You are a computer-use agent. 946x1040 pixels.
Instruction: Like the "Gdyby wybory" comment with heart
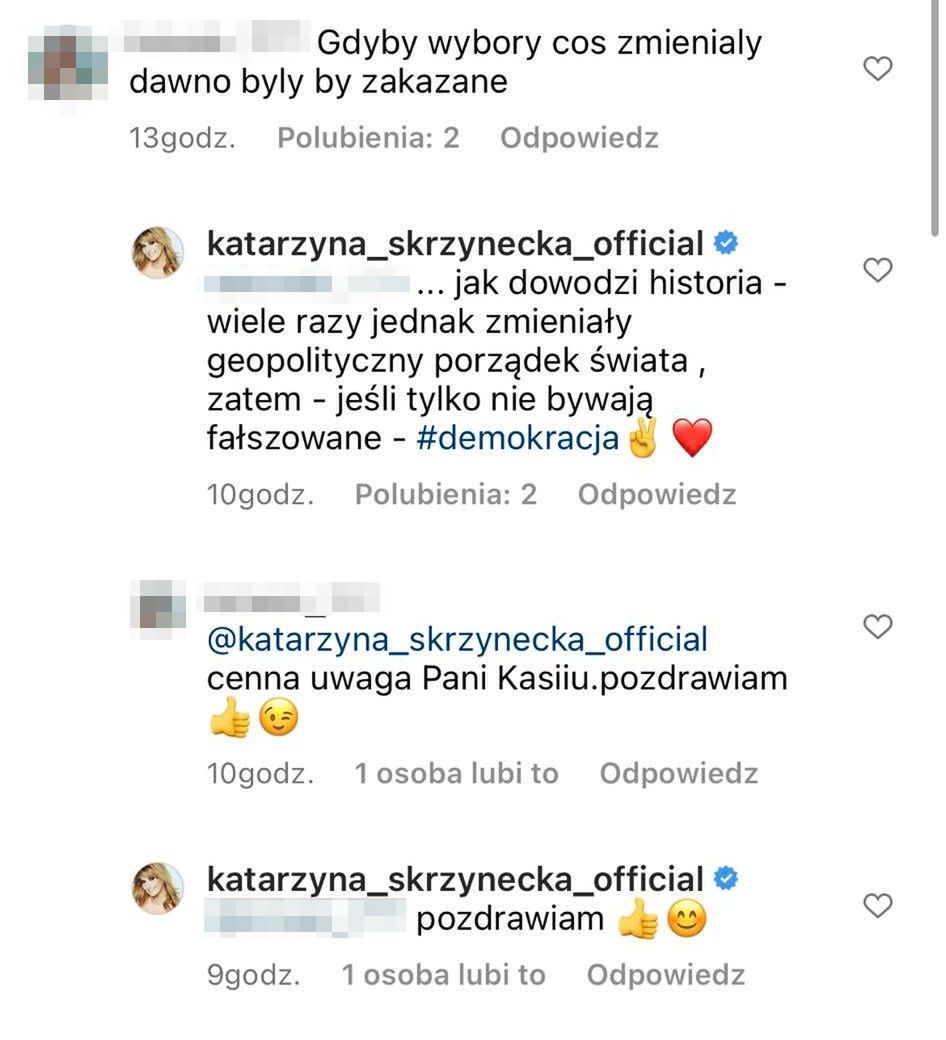click(877, 68)
